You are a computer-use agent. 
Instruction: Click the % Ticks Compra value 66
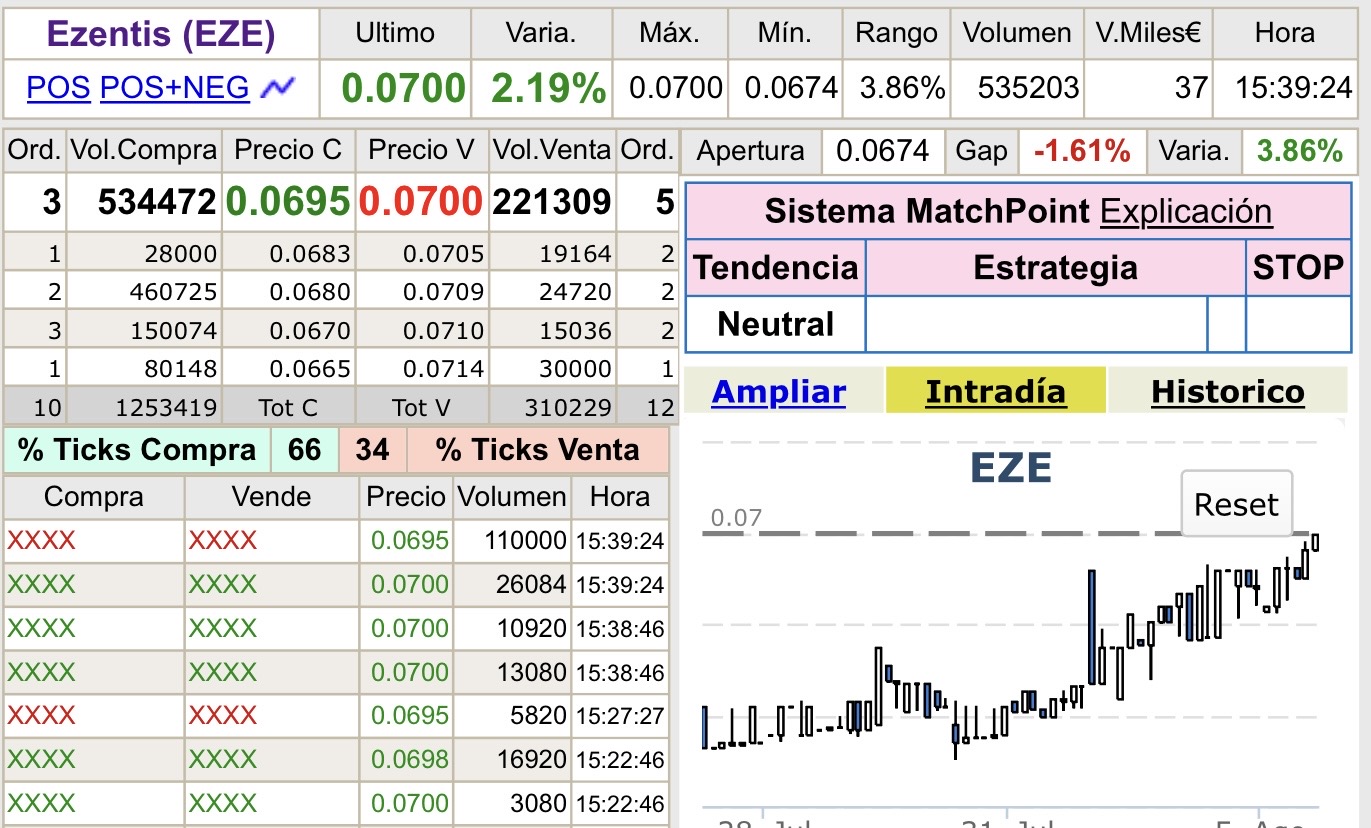coord(304,450)
